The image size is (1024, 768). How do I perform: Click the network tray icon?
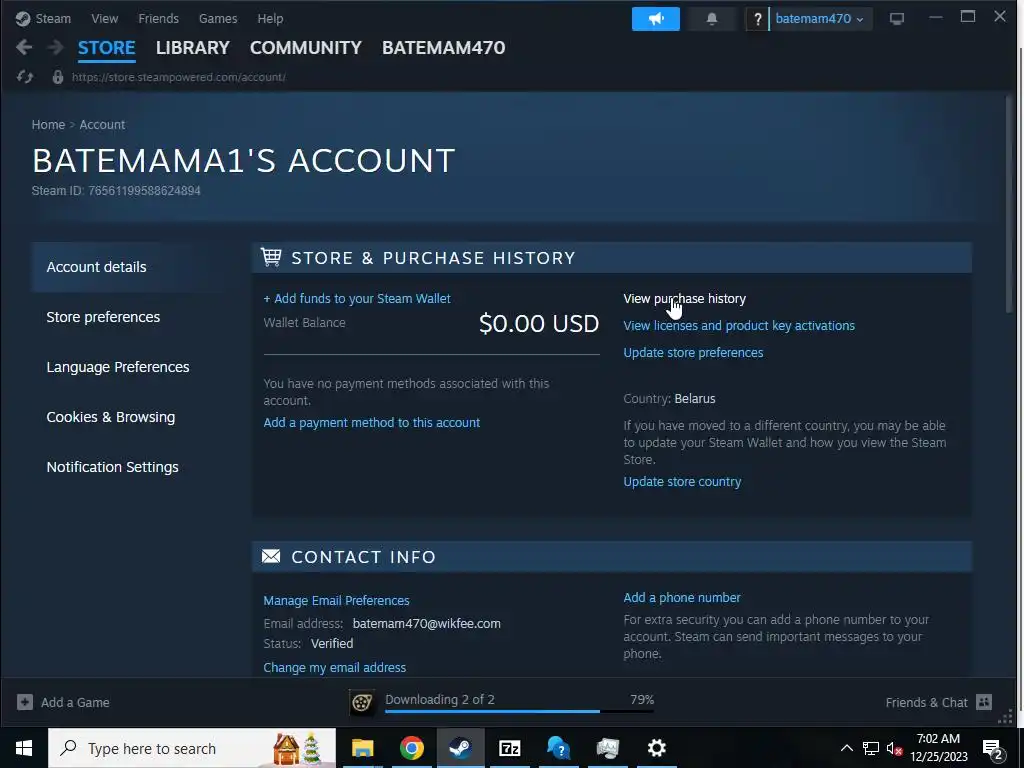[x=870, y=748]
